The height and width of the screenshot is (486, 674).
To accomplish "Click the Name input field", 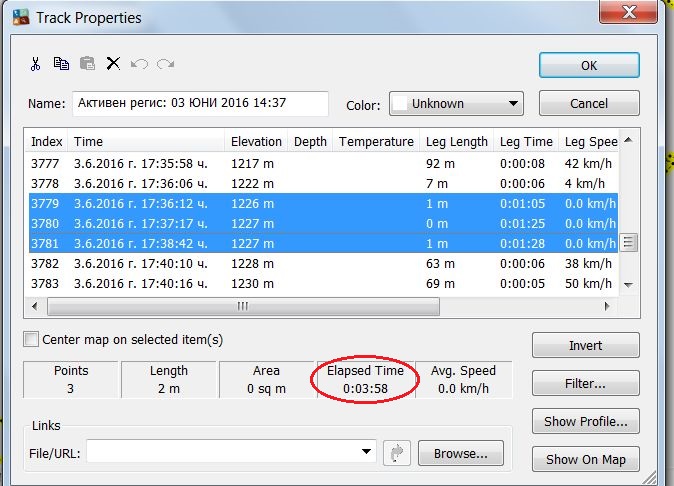I will point(200,103).
